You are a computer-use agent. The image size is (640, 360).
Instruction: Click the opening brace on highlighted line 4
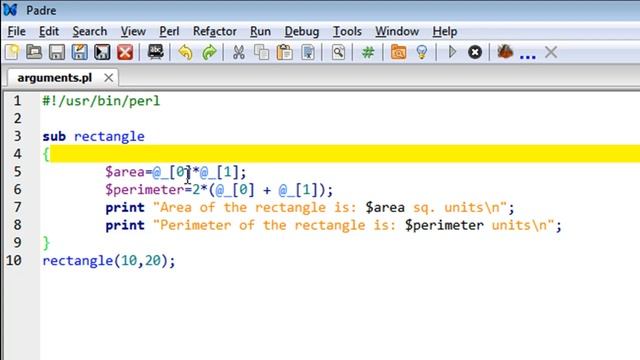click(46, 154)
